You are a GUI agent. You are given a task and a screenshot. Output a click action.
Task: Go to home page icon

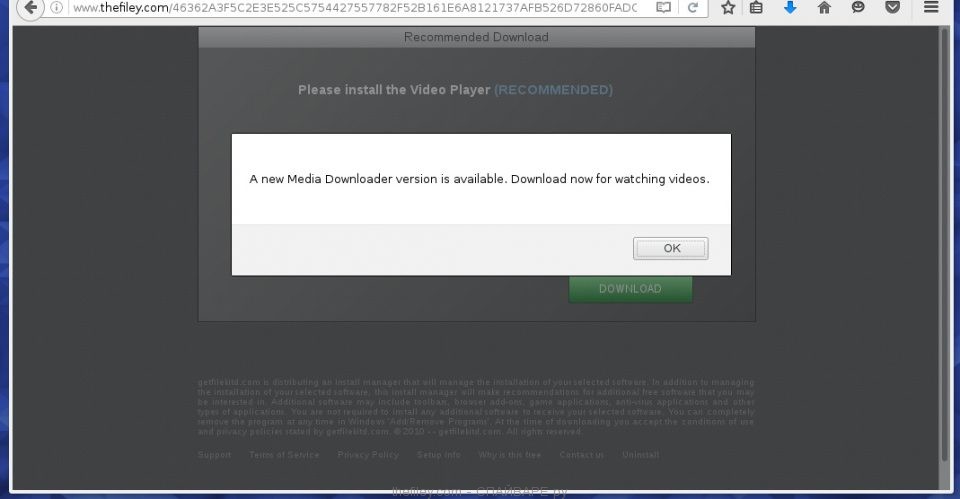(x=824, y=8)
